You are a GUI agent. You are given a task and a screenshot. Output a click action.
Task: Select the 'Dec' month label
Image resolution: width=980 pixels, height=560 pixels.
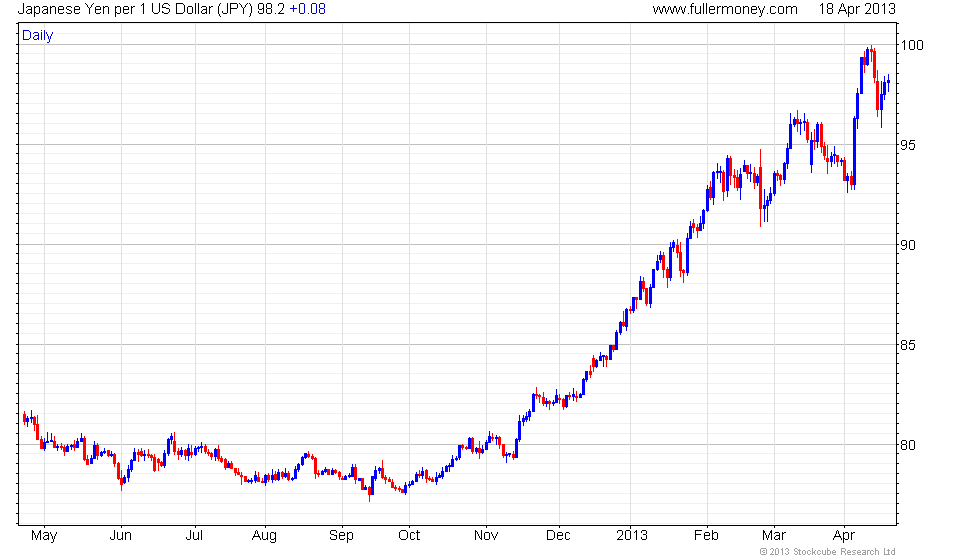click(x=558, y=536)
